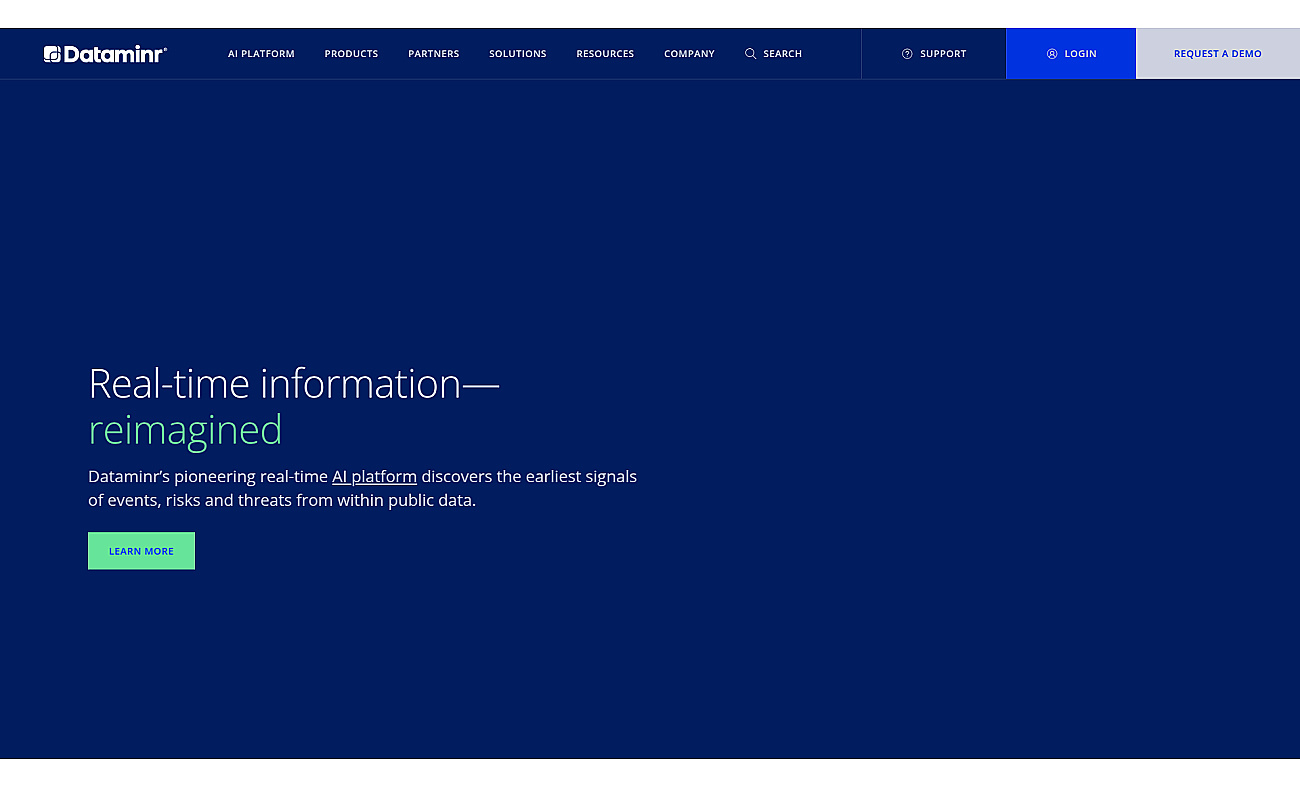Viewport: 1300px width, 788px height.
Task: Click the Search label in the navigation
Action: click(782, 54)
